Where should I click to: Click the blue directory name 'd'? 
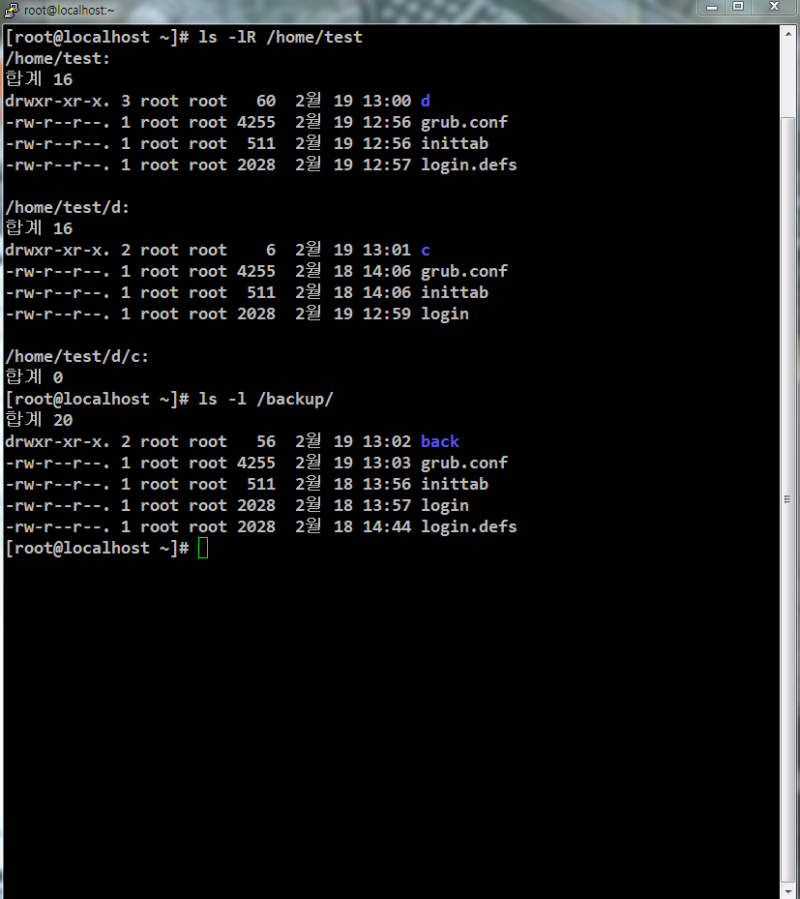[425, 101]
